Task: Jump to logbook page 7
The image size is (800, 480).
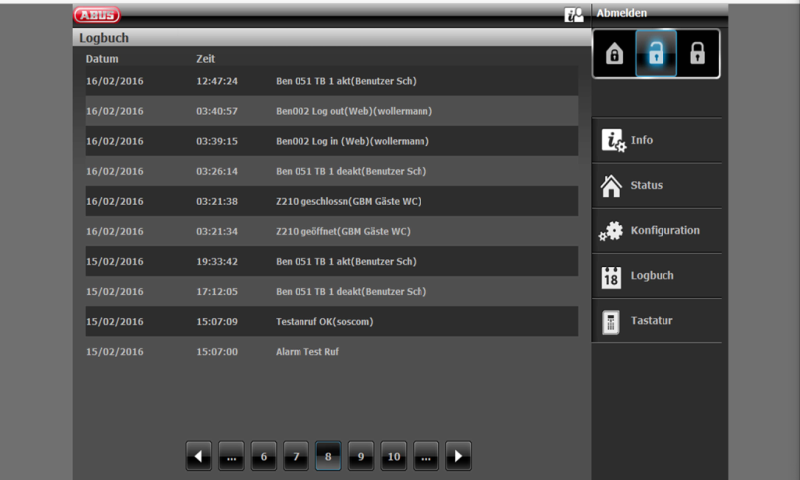Action: tap(296, 456)
